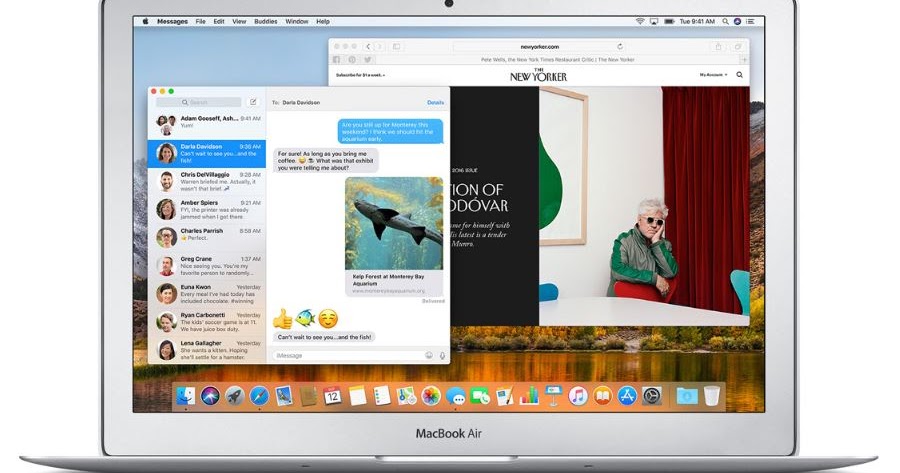Add a new Safari tab

[x=744, y=60]
